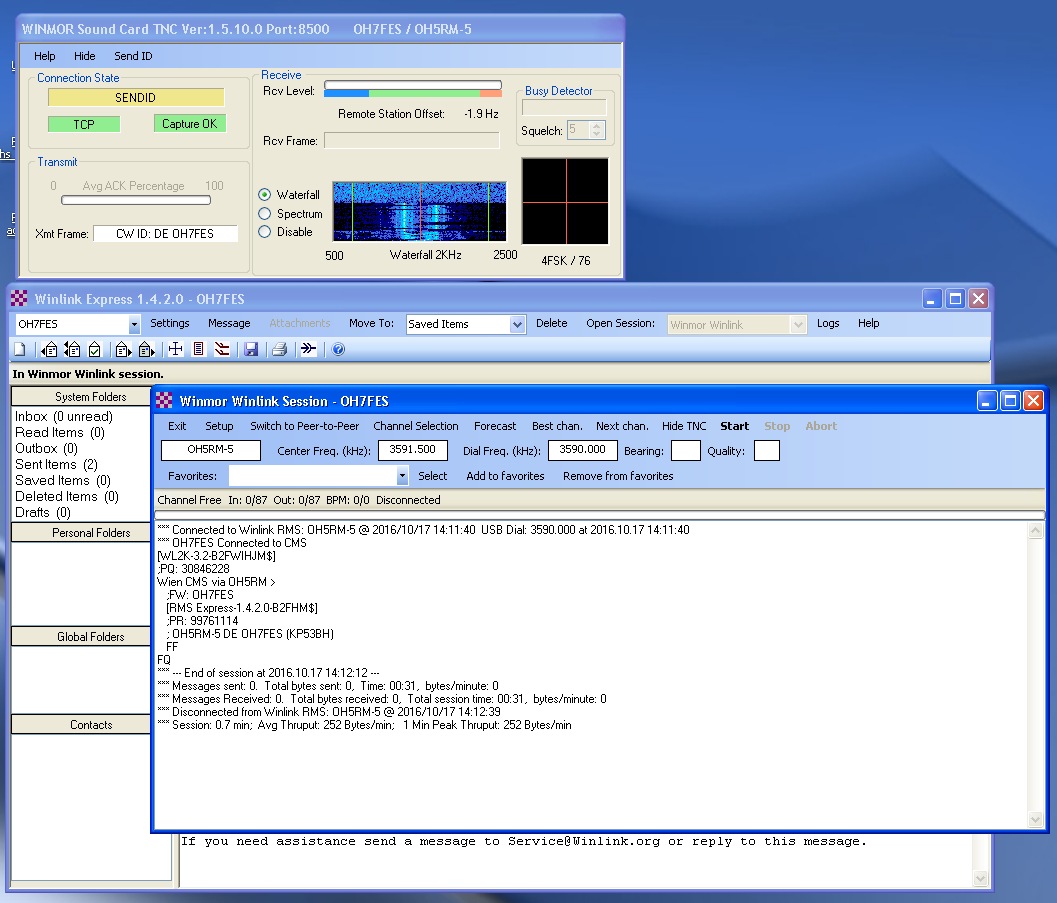Image resolution: width=1057 pixels, height=903 pixels.
Task: Open the Open Session Winmor Winlink dropdown
Action: coord(798,324)
